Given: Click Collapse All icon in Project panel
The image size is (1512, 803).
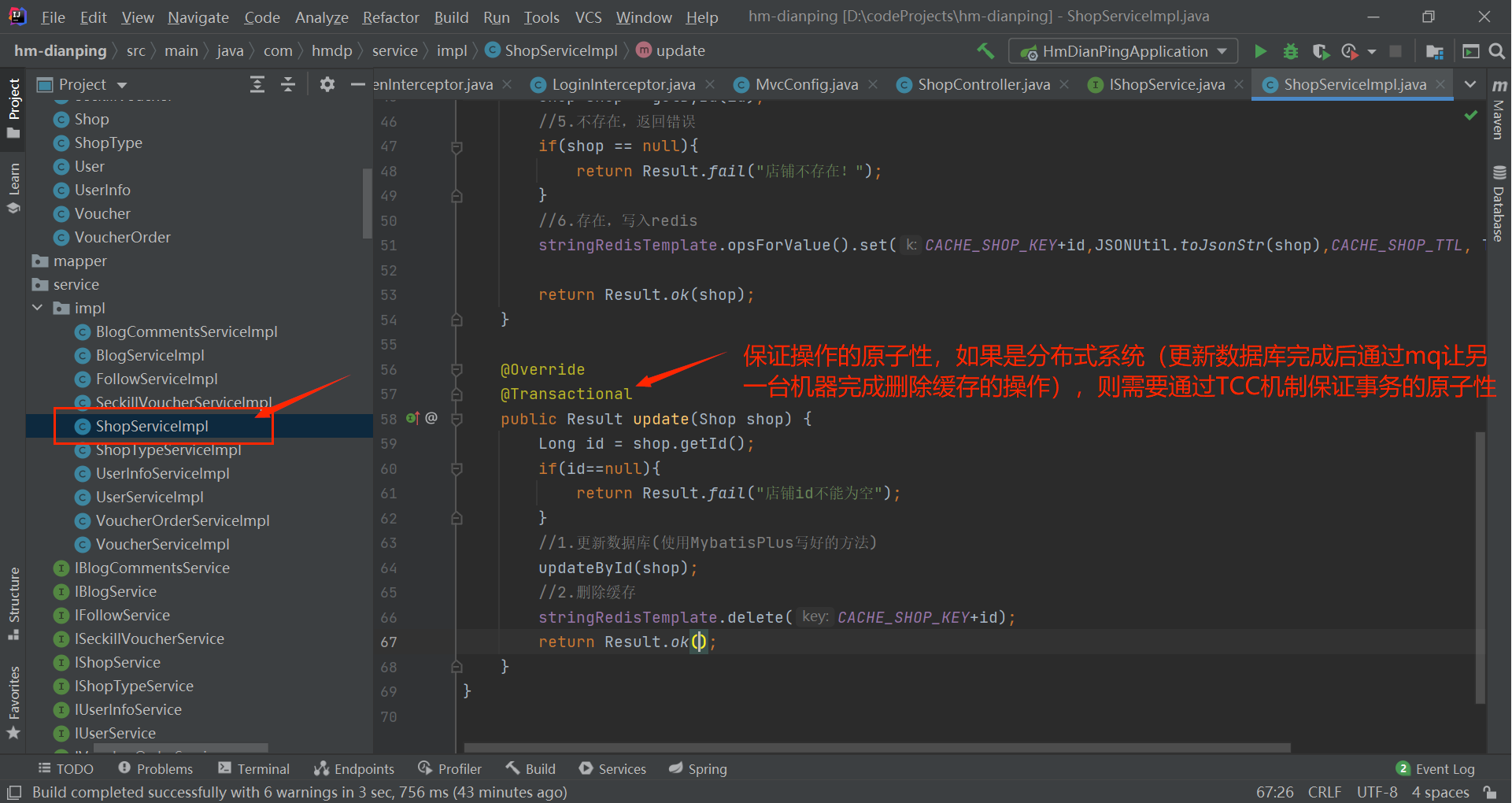Looking at the screenshot, I should [x=288, y=84].
